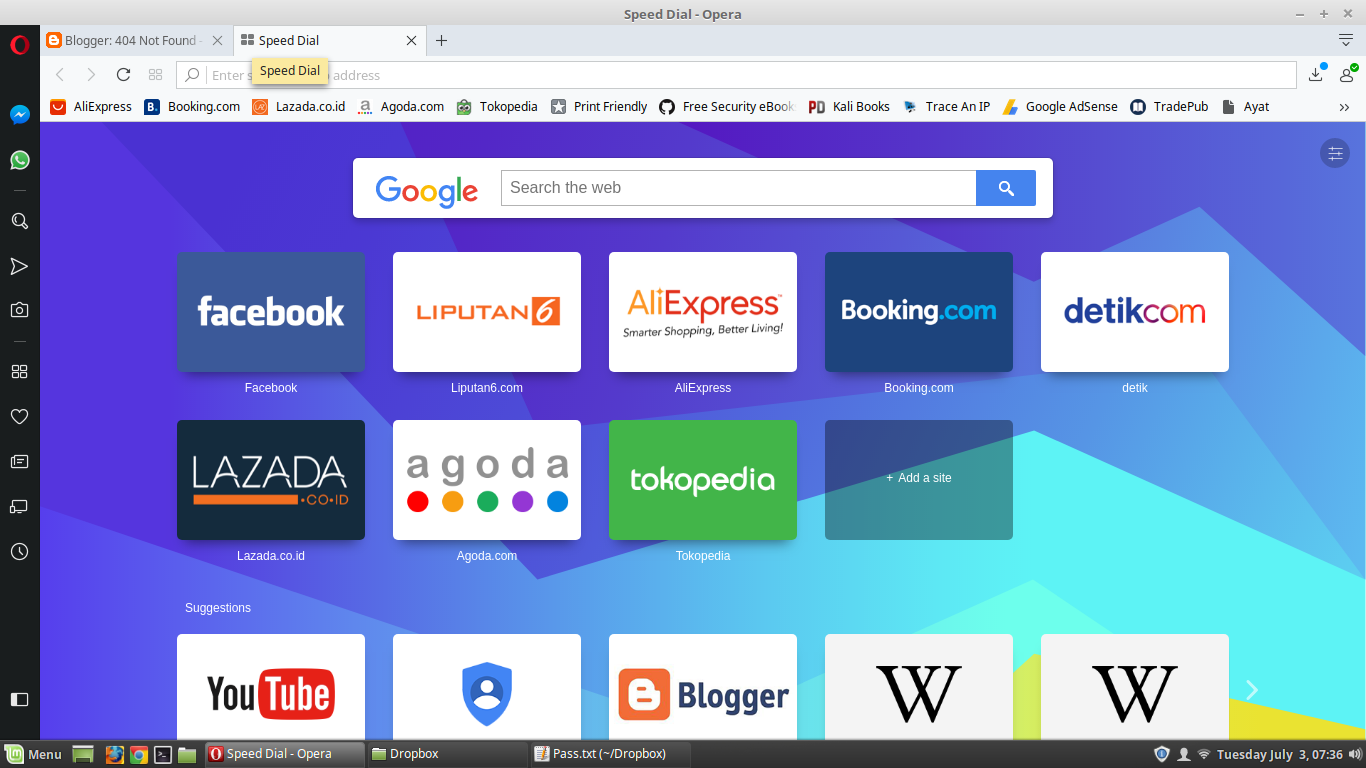Viewport: 1366px width, 768px height.
Task: Open the Agoda.com speed dial tile
Action: (x=487, y=480)
